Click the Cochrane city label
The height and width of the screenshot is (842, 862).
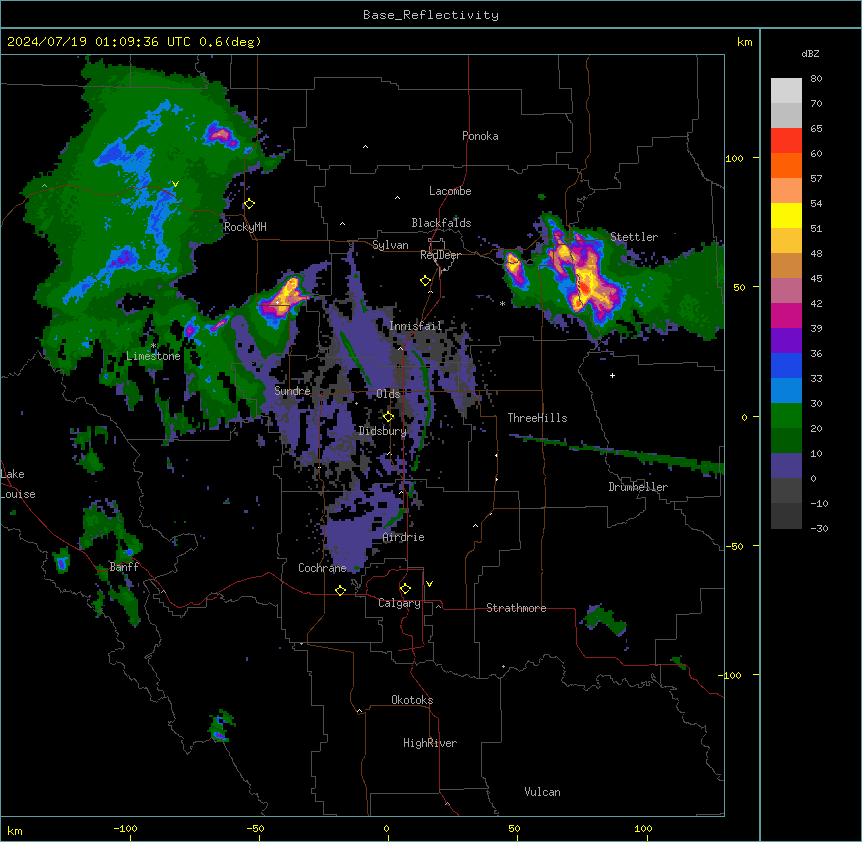322,568
